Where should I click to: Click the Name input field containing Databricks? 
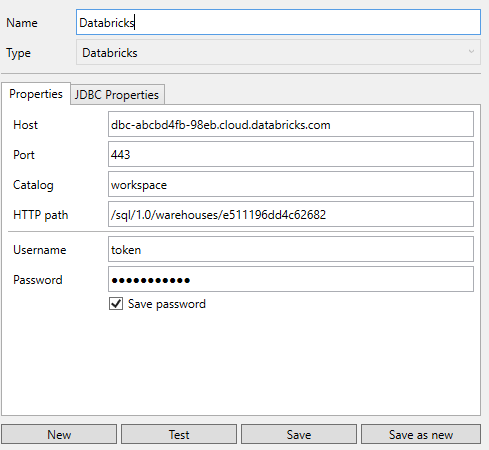tap(278, 22)
